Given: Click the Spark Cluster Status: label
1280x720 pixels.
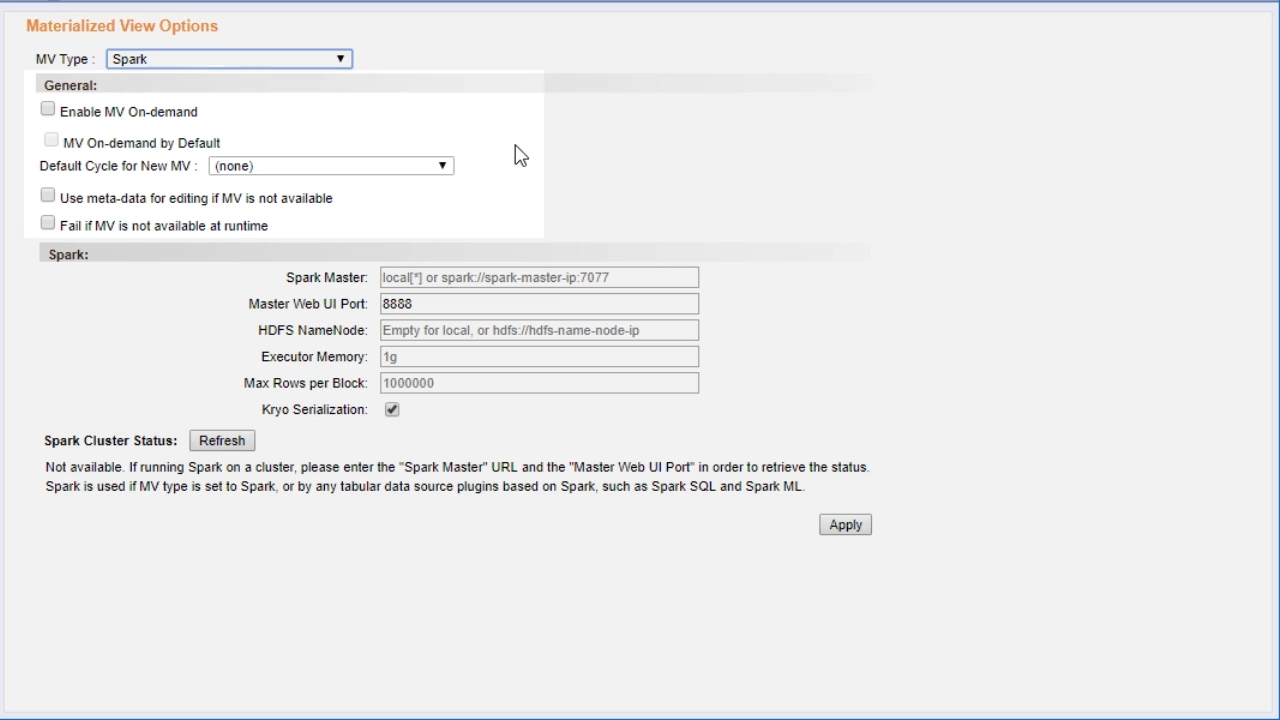Looking at the screenshot, I should click(110, 441).
